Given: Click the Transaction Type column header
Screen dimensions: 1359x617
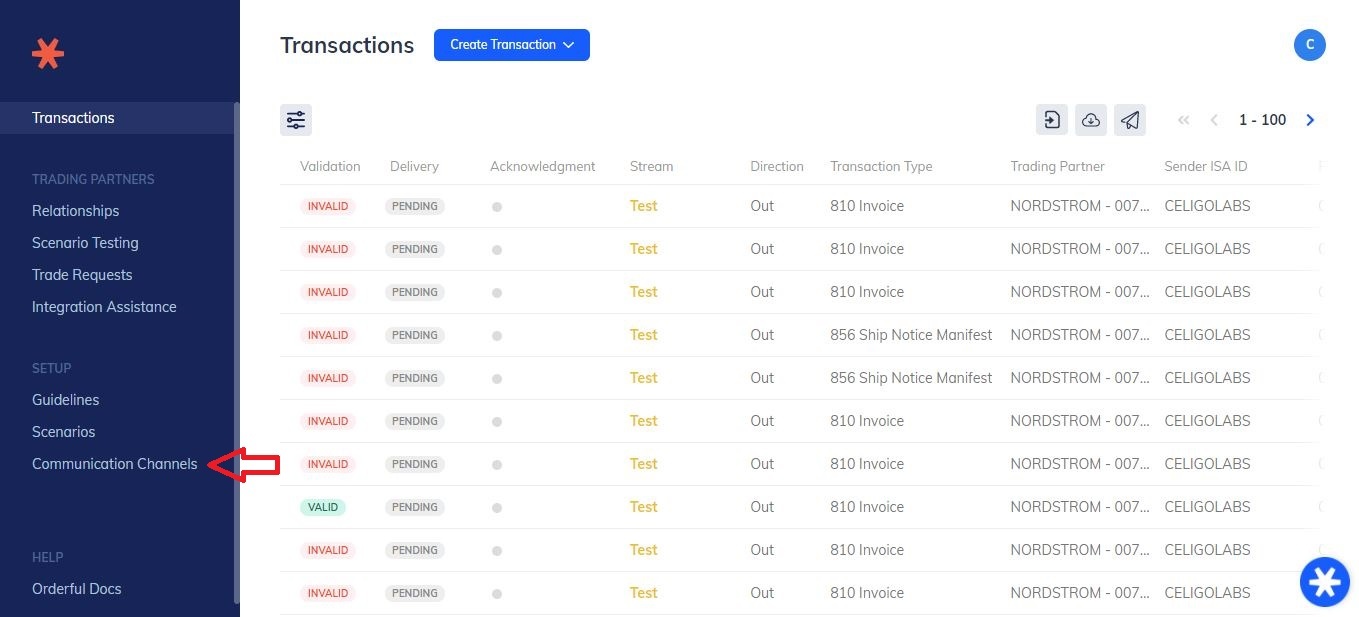Looking at the screenshot, I should pos(881,166).
